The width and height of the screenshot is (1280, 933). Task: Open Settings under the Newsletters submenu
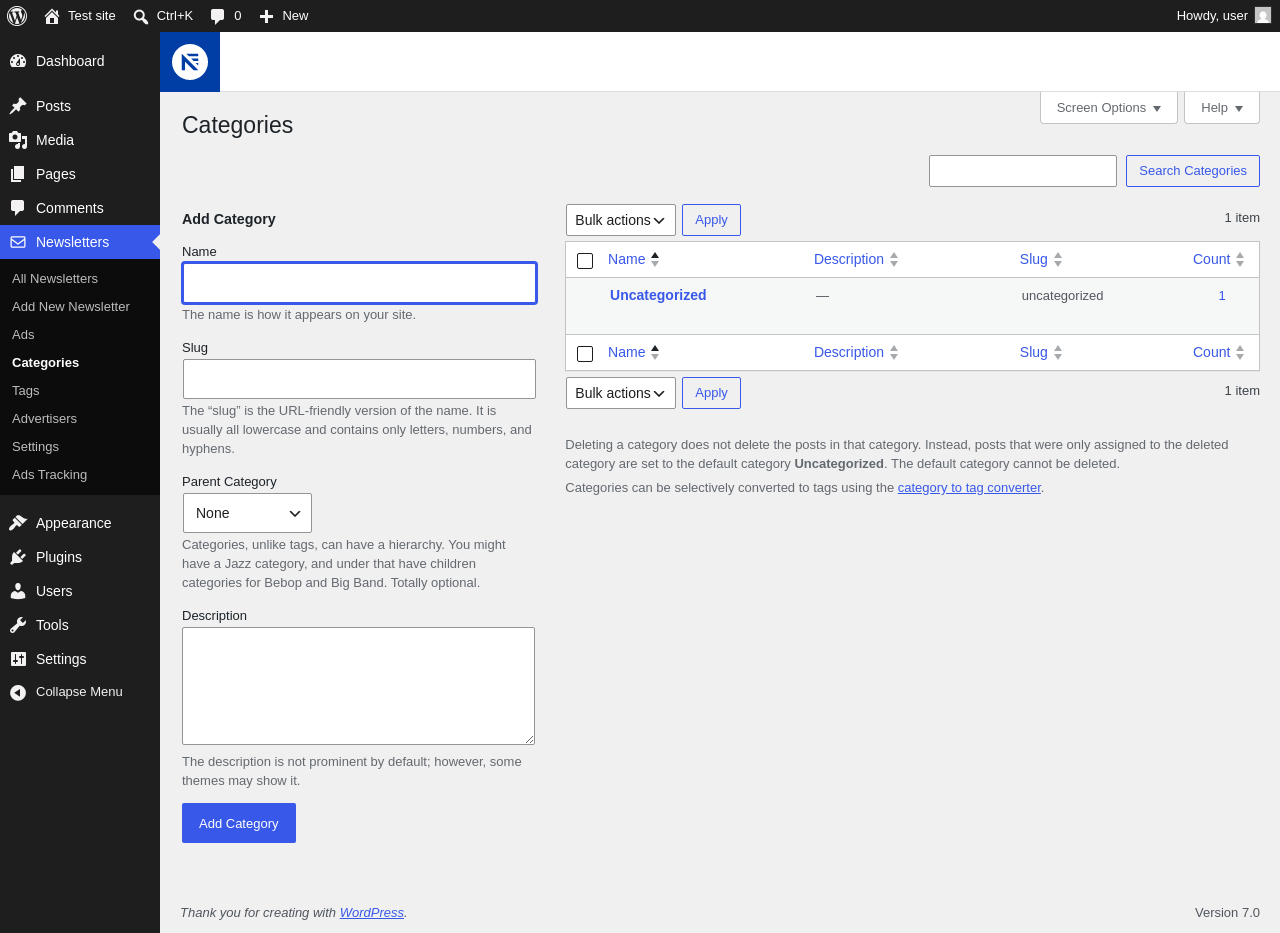click(x=35, y=446)
